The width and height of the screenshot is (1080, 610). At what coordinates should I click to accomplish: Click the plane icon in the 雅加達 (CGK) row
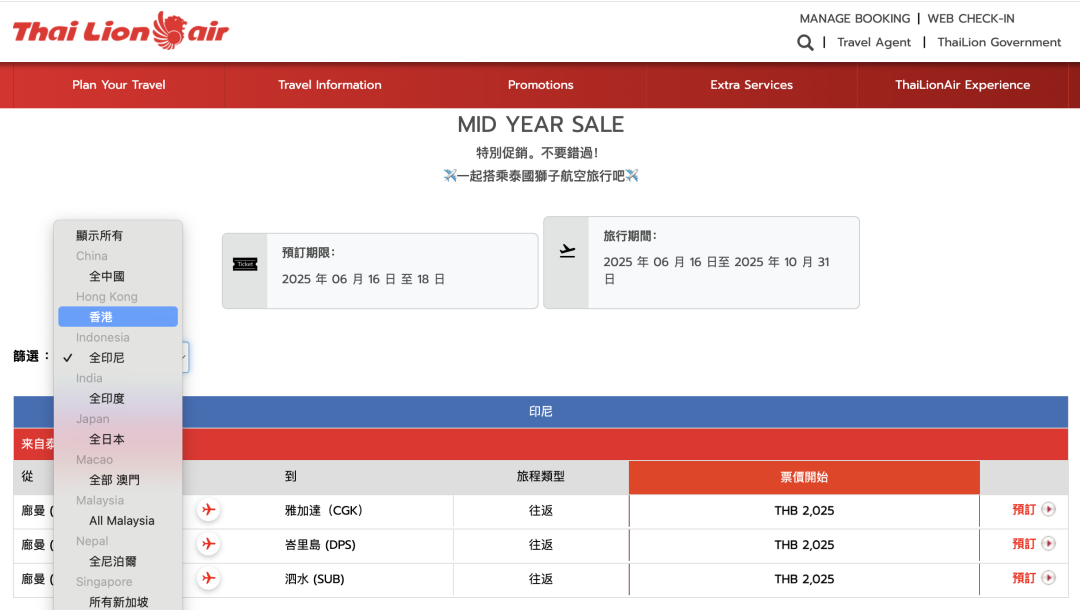[209, 510]
